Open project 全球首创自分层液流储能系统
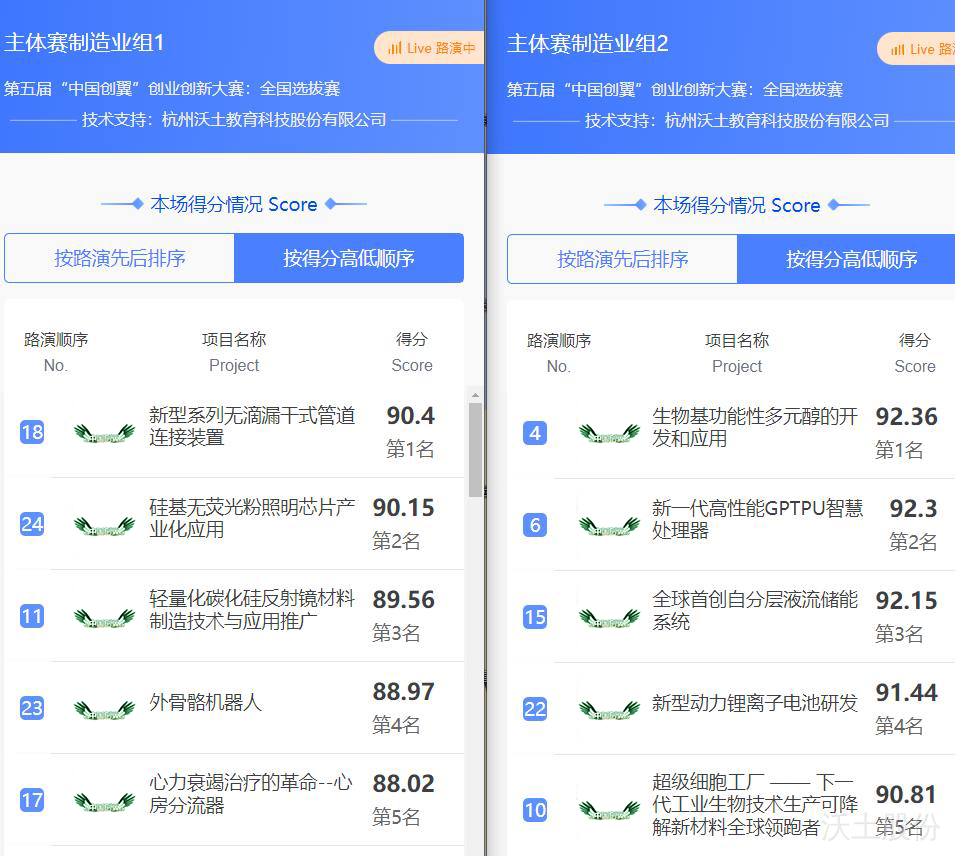Screen dimensions: 955x856 tap(754, 610)
